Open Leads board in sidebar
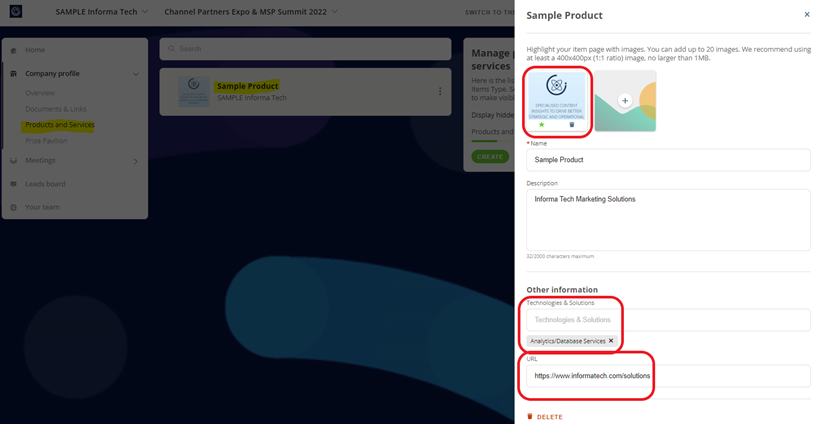This screenshot has width=813, height=424. click(x=45, y=184)
